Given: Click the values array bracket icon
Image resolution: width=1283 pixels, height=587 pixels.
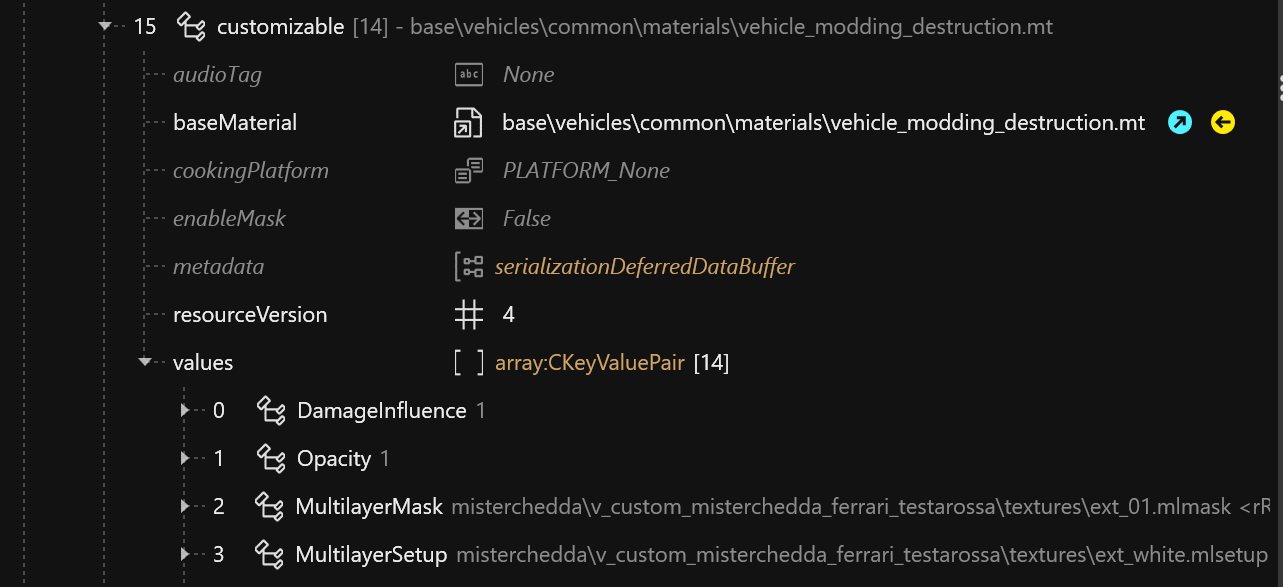Looking at the screenshot, I should (x=468, y=363).
